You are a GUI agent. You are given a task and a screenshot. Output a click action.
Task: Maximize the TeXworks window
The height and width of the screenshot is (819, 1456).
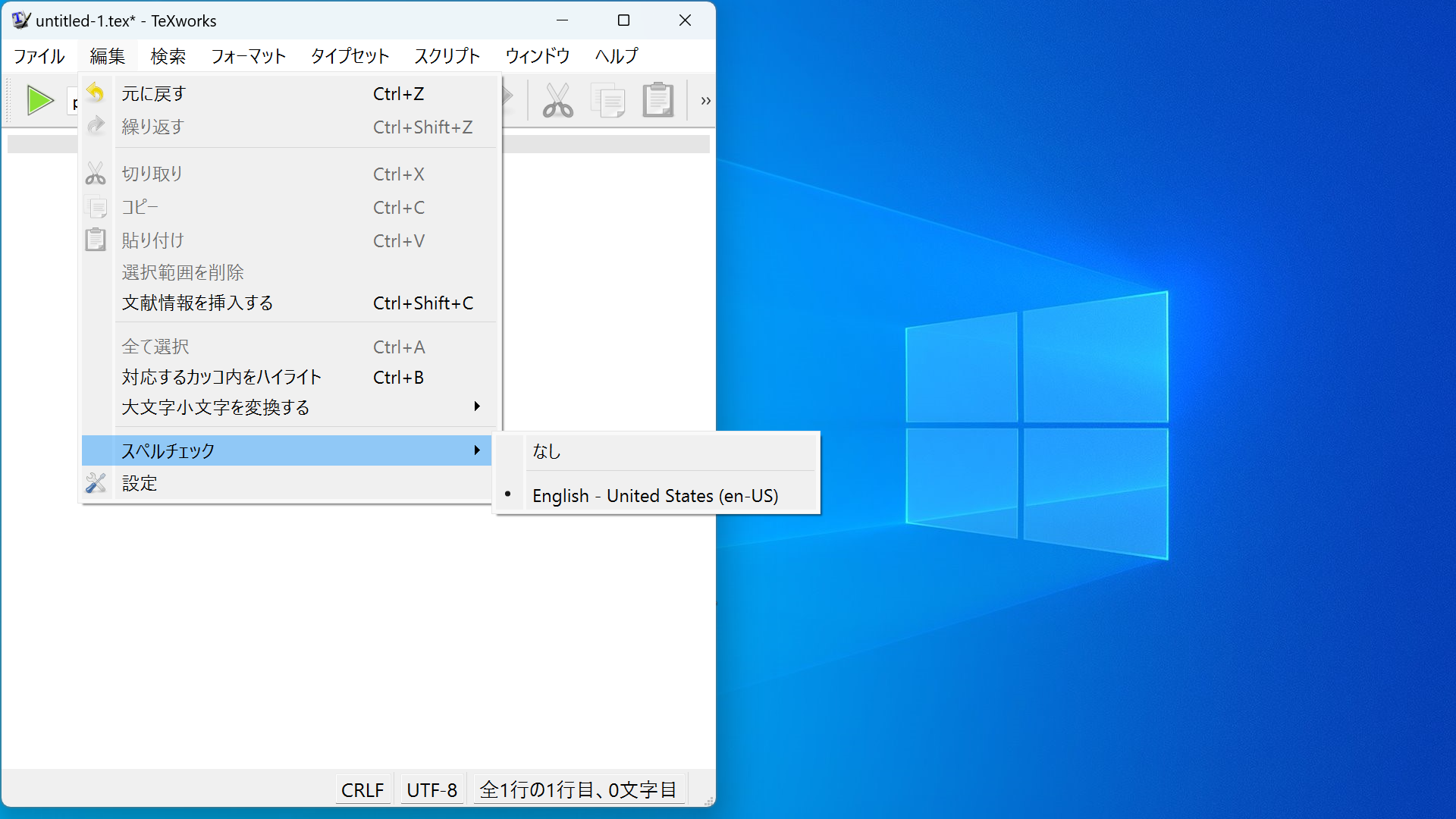click(623, 20)
